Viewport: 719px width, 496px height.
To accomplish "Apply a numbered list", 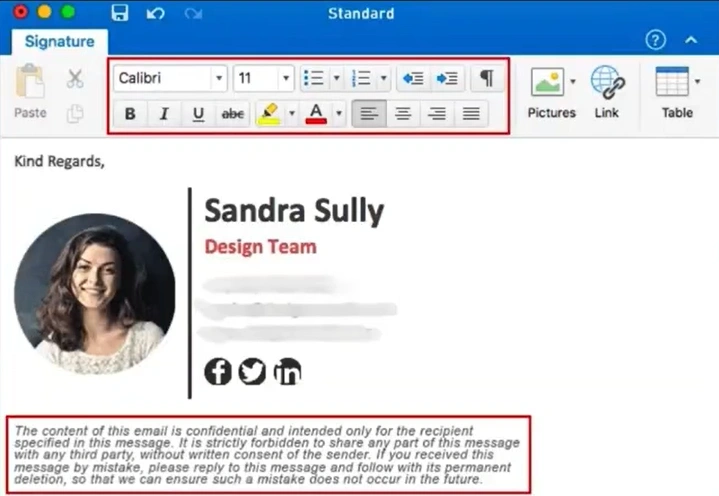I will point(362,78).
